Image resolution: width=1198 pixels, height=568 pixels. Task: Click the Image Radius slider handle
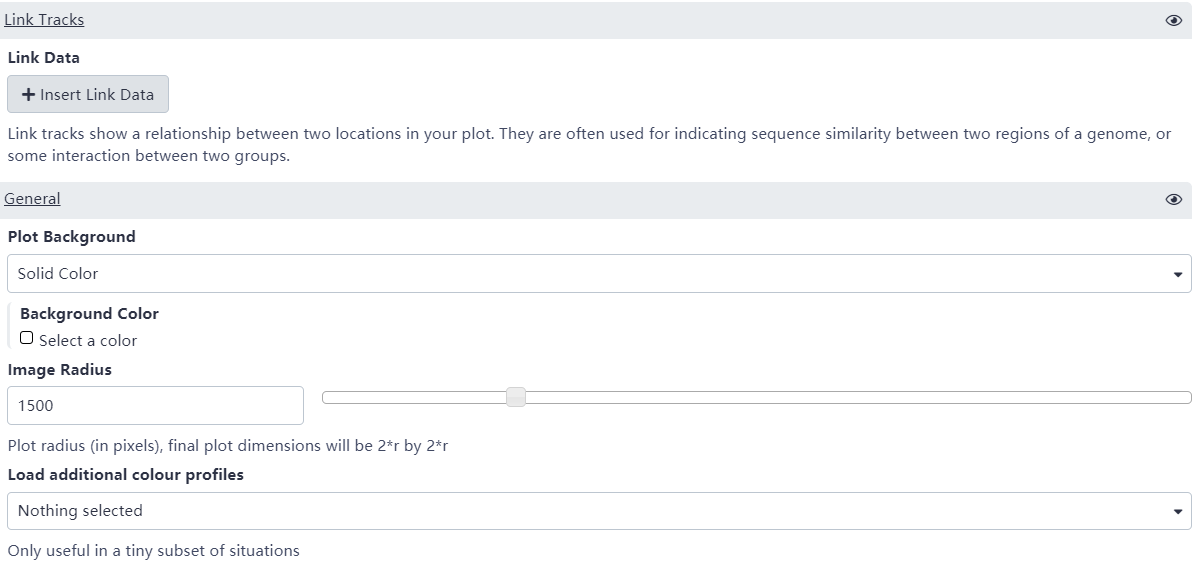516,398
